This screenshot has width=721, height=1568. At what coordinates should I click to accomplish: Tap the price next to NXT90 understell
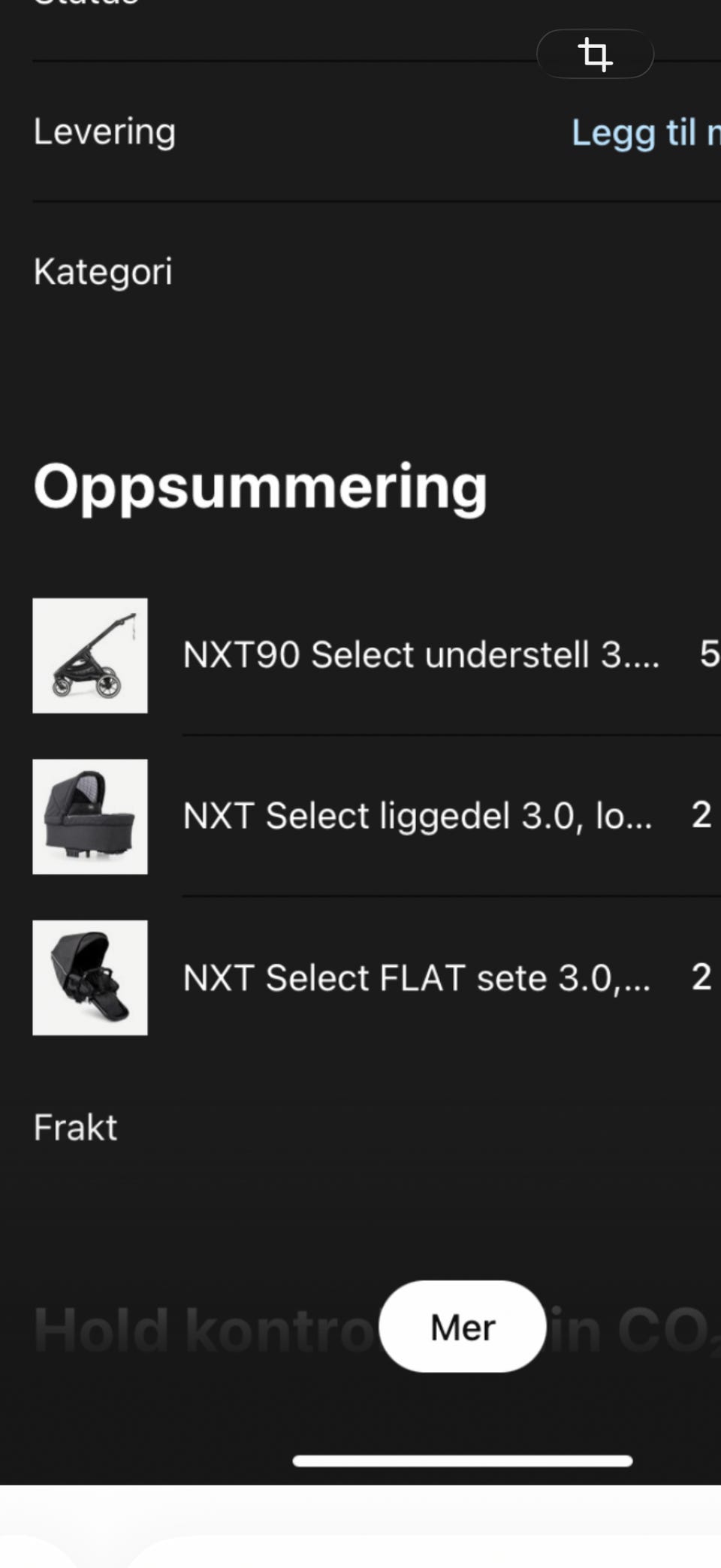tap(710, 654)
